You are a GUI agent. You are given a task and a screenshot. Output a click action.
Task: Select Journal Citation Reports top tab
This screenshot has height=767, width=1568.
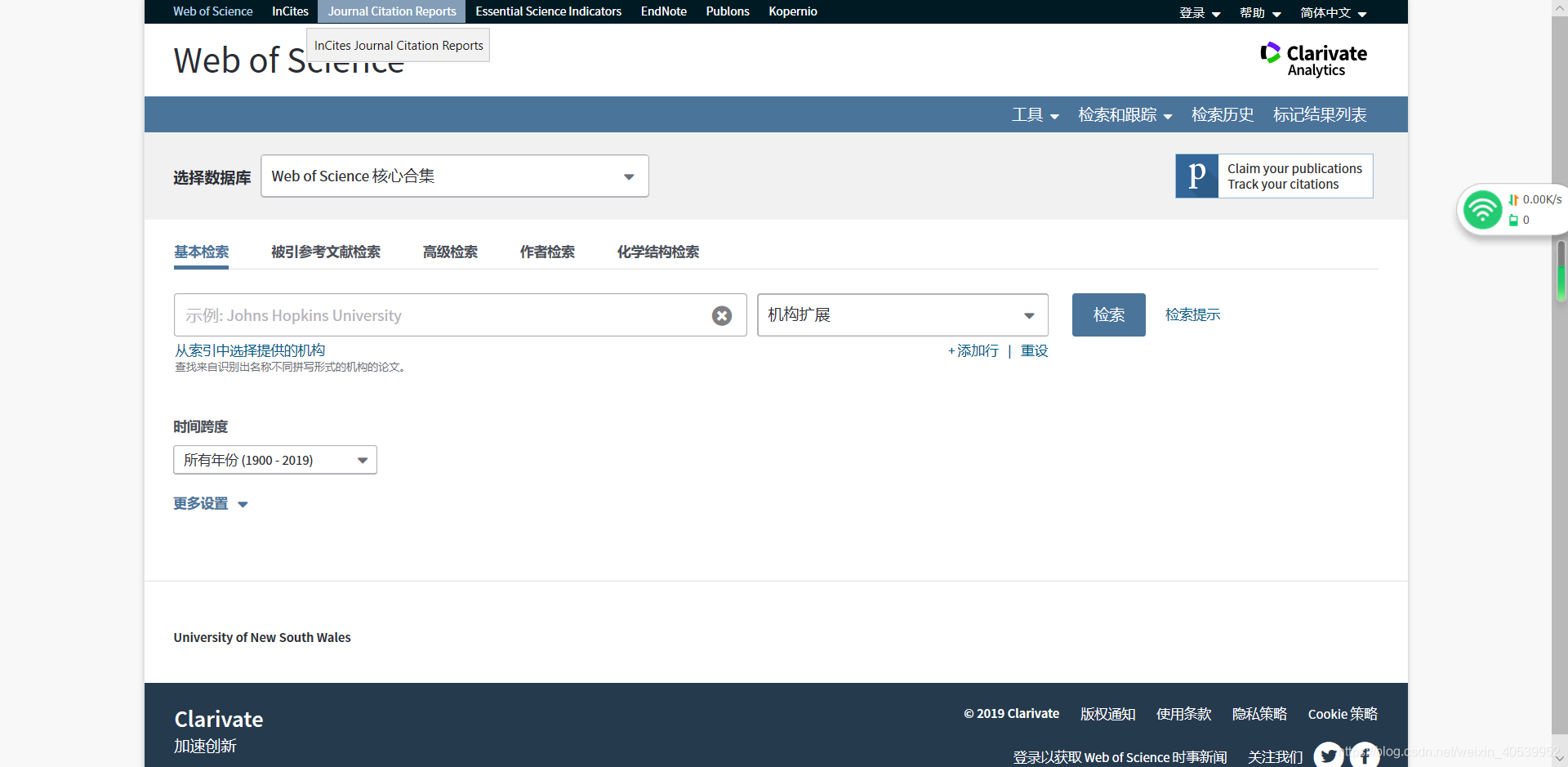(x=392, y=11)
